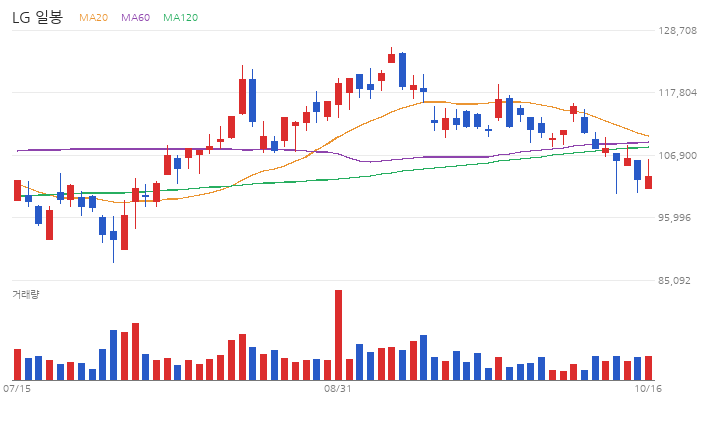Click the LG 일봉 chart title
Viewport: 720px width, 440px height.
tap(37, 17)
